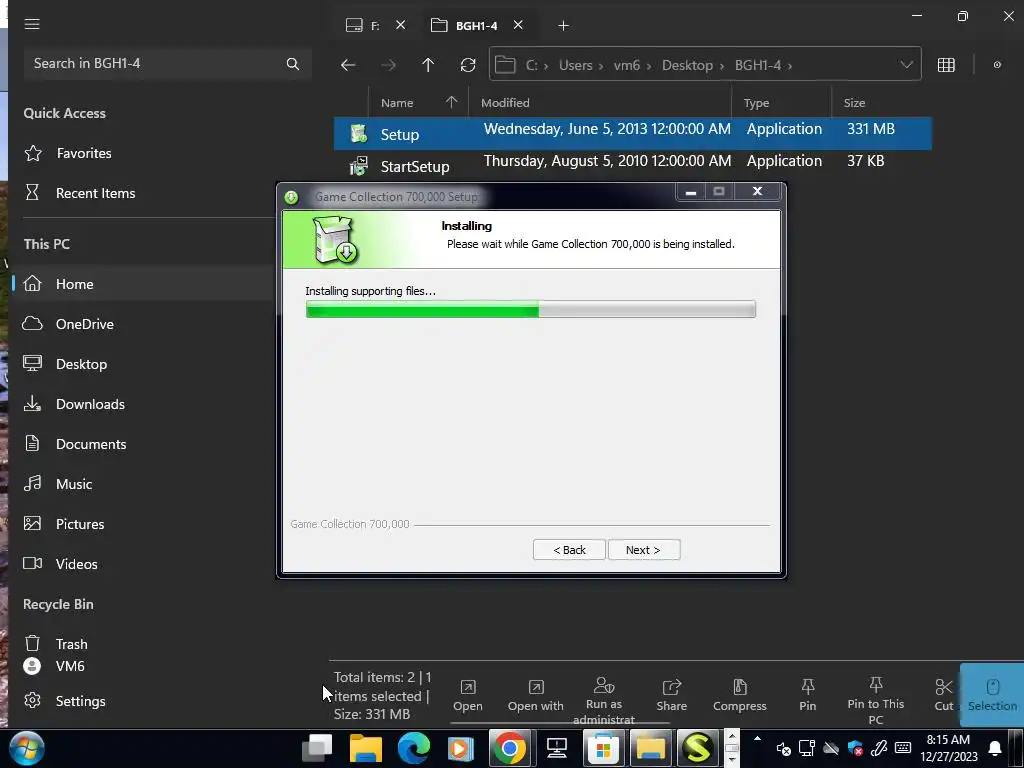
Task: Click Desktop in the breadcrumb path
Action: (x=687, y=65)
